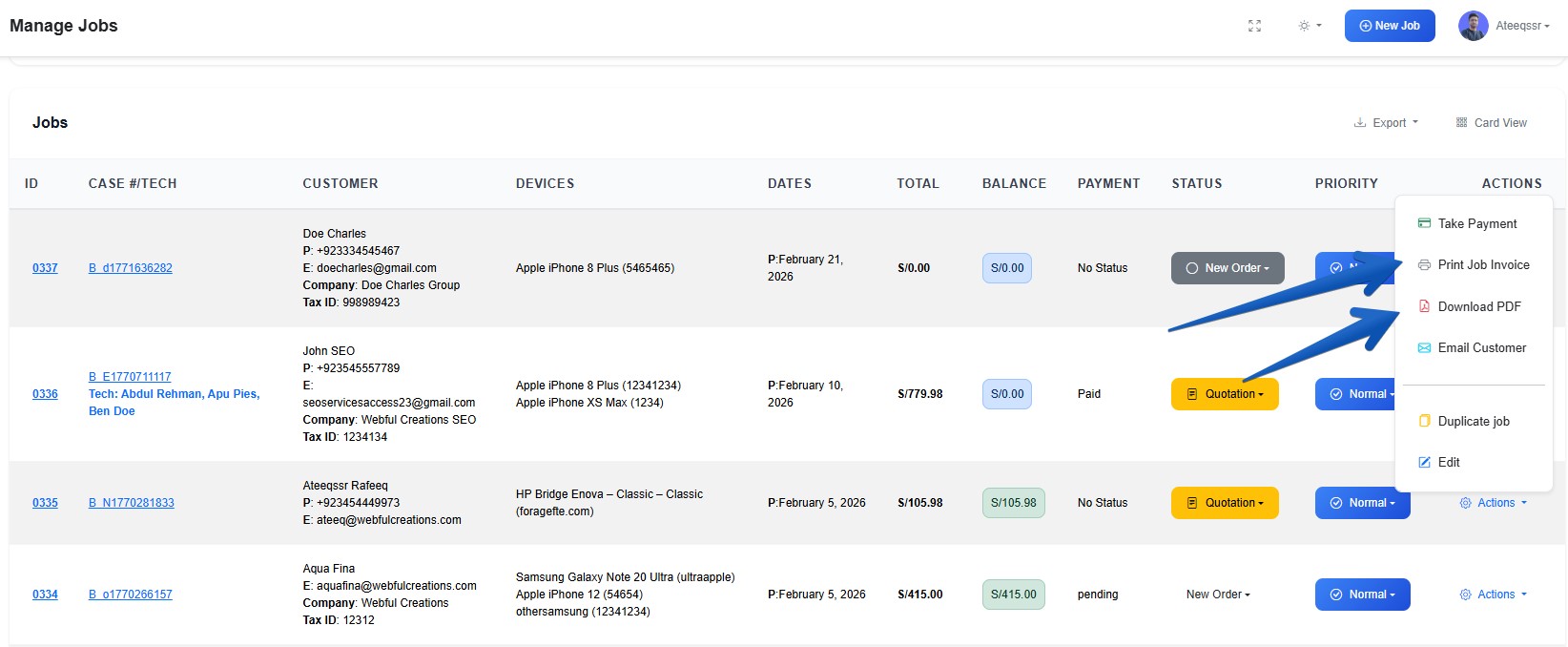Screen dimensions: 1568x647
Task: Click the Take Payment card icon
Action: (x=1424, y=223)
